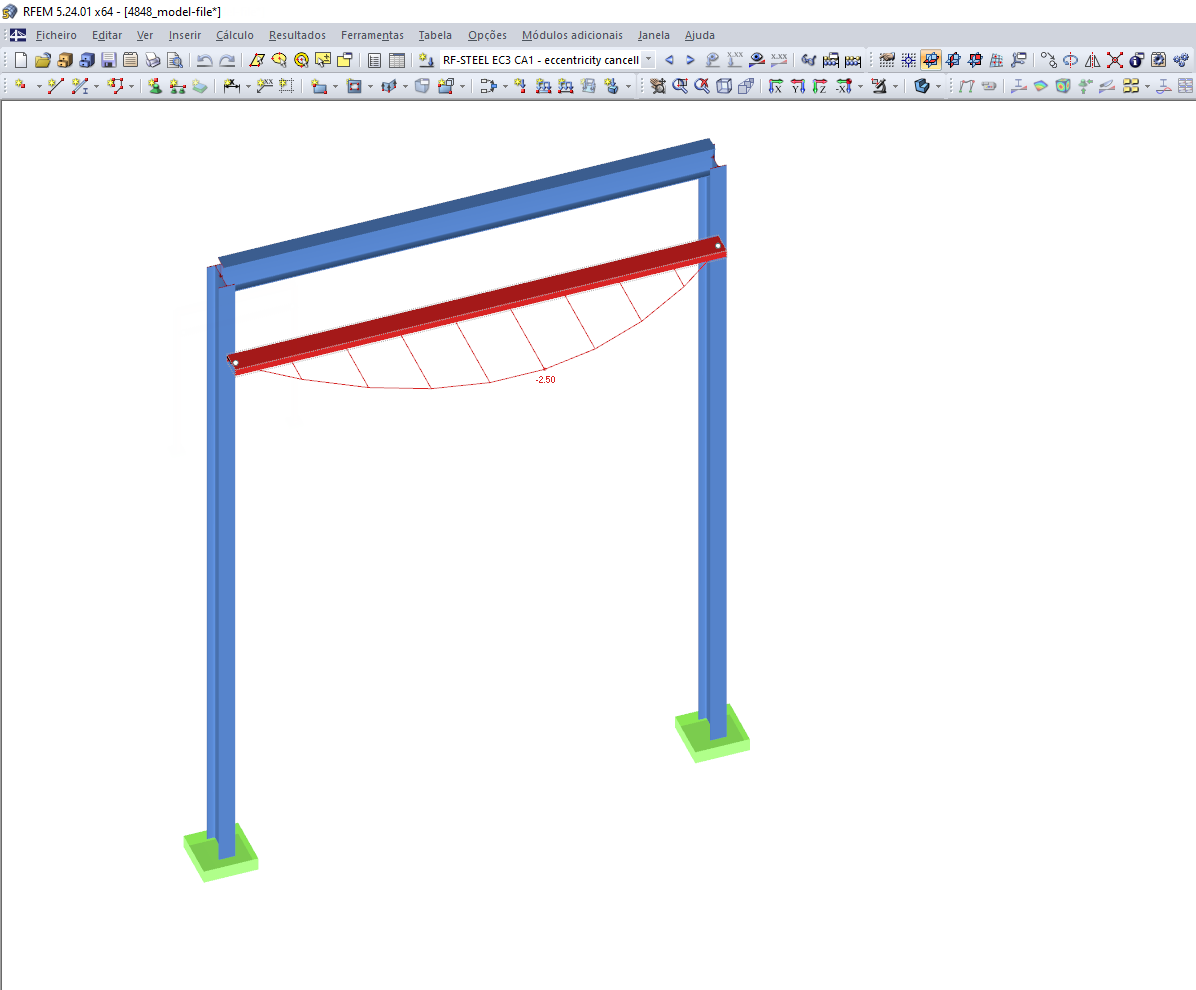Expand the surface tool dropdown arrow
Image resolution: width=1196 pixels, height=990 pixels.
[x=335, y=86]
